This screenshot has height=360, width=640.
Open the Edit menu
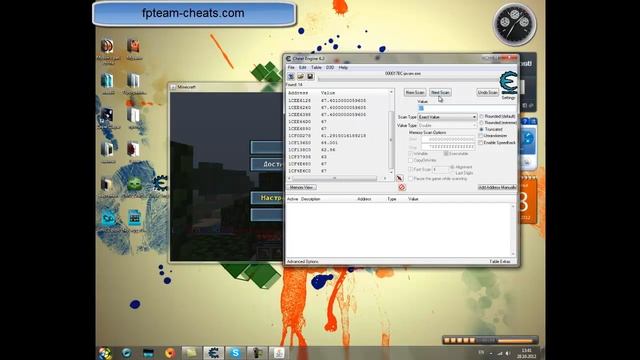pyautogui.click(x=302, y=67)
